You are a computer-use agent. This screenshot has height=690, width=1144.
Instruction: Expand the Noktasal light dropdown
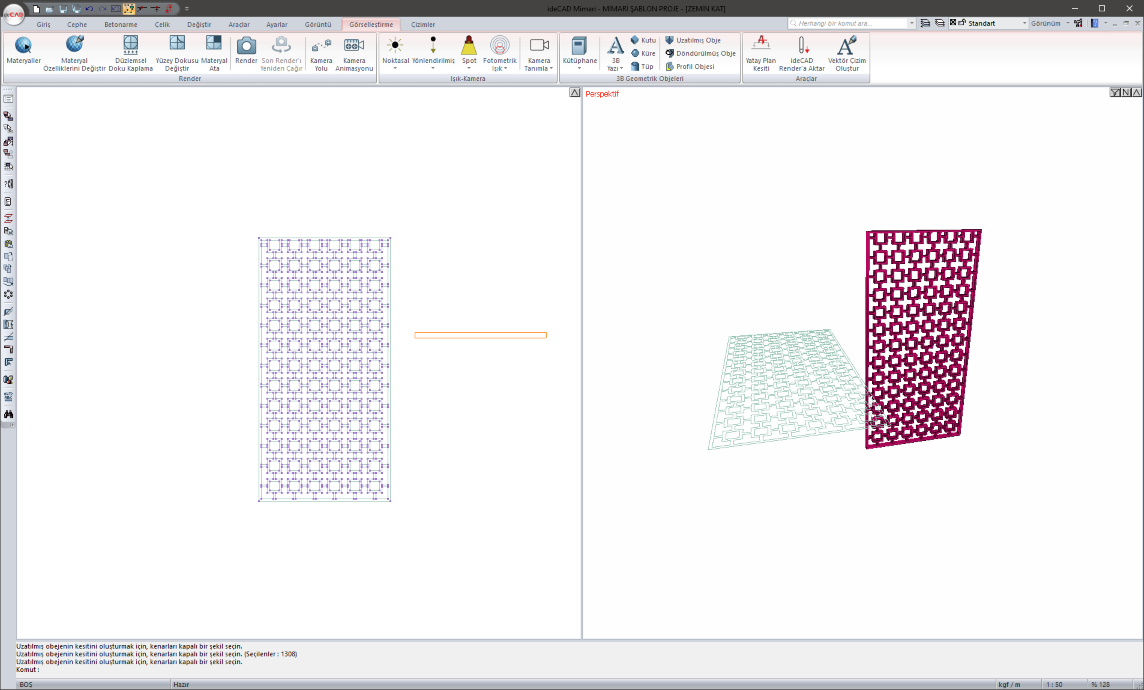tap(395, 68)
